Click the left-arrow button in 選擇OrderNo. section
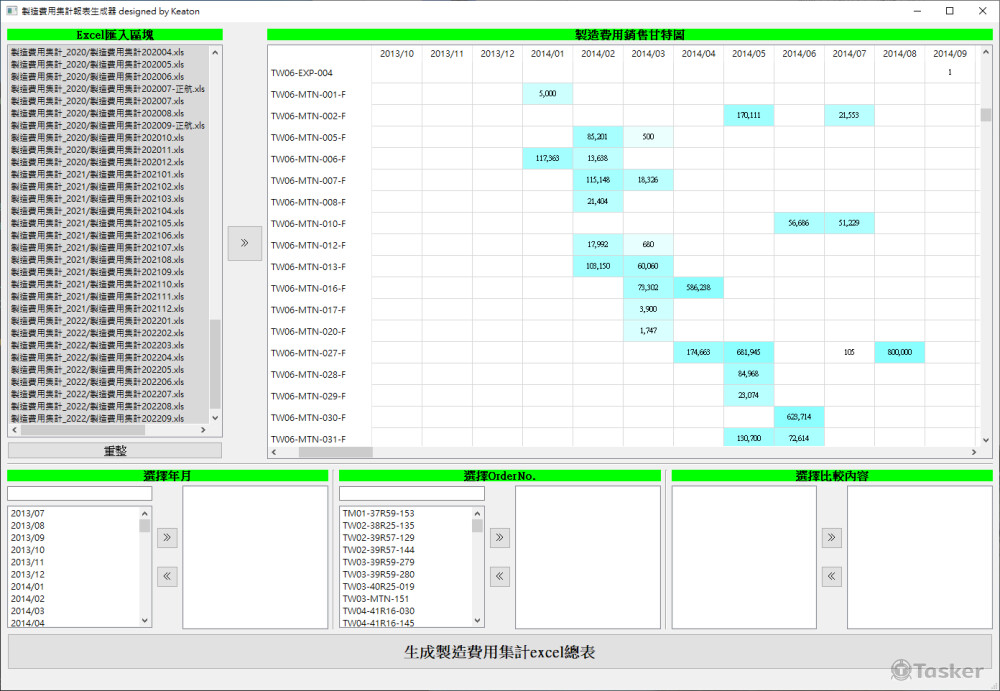This screenshot has height=691, width=1000. tap(499, 576)
